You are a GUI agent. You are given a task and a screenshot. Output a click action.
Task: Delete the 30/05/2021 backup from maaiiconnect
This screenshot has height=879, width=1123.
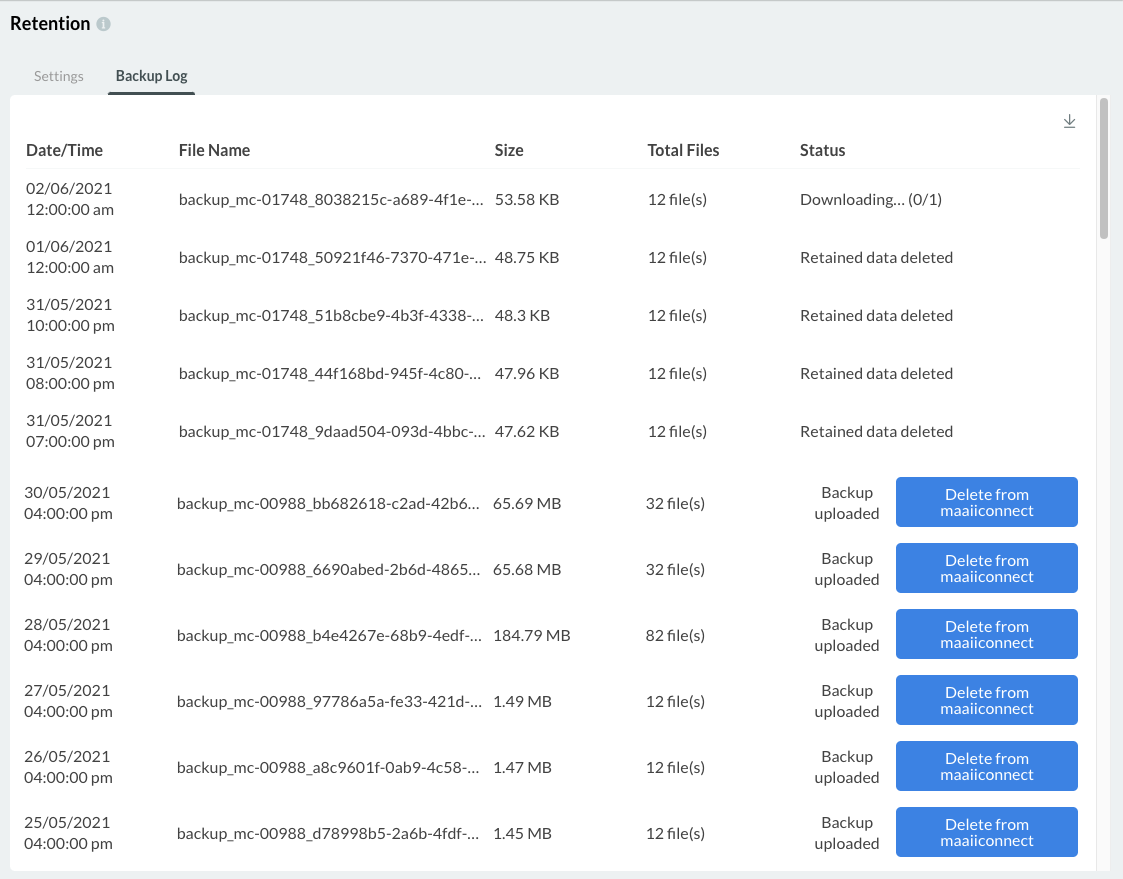[986, 502]
